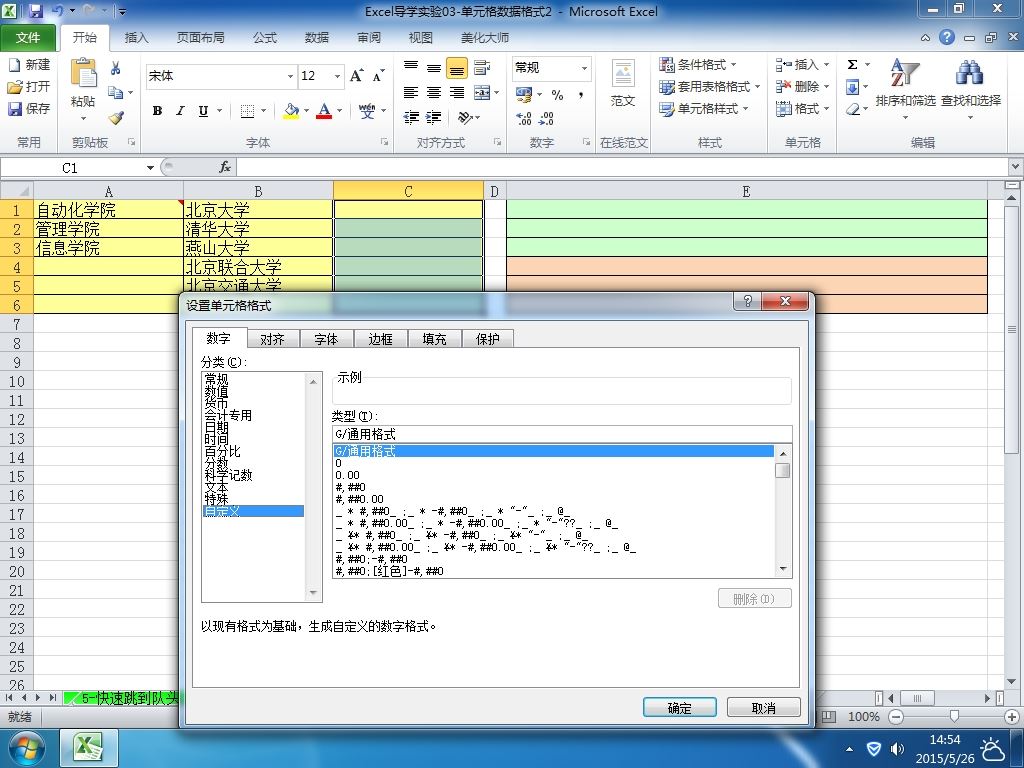Viewport: 1024px width, 768px height.
Task: Click the Sort and Filter (排序和筛选) icon
Action: point(905,72)
